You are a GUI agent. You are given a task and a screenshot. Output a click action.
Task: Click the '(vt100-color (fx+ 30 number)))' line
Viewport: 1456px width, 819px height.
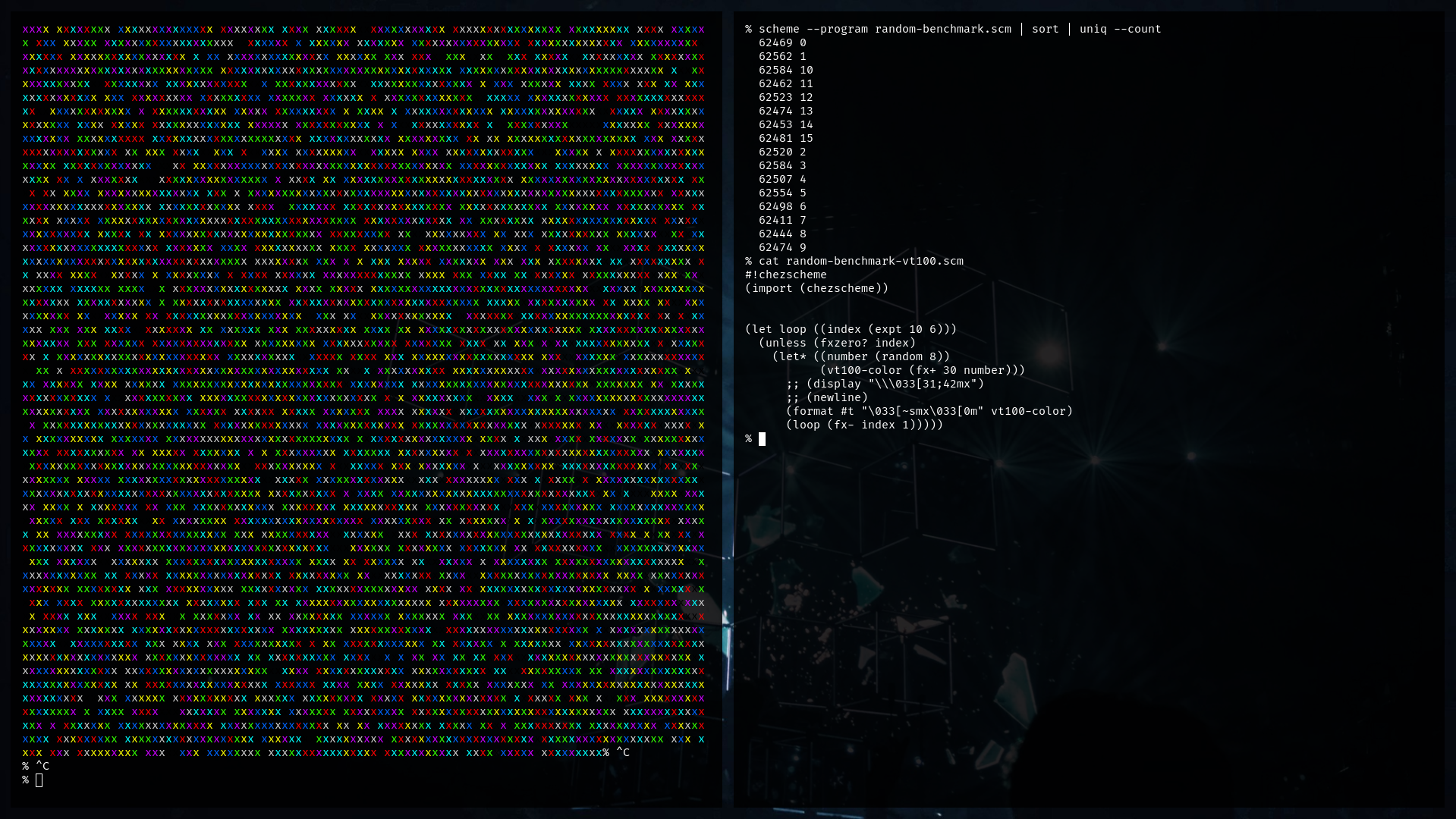(923, 370)
